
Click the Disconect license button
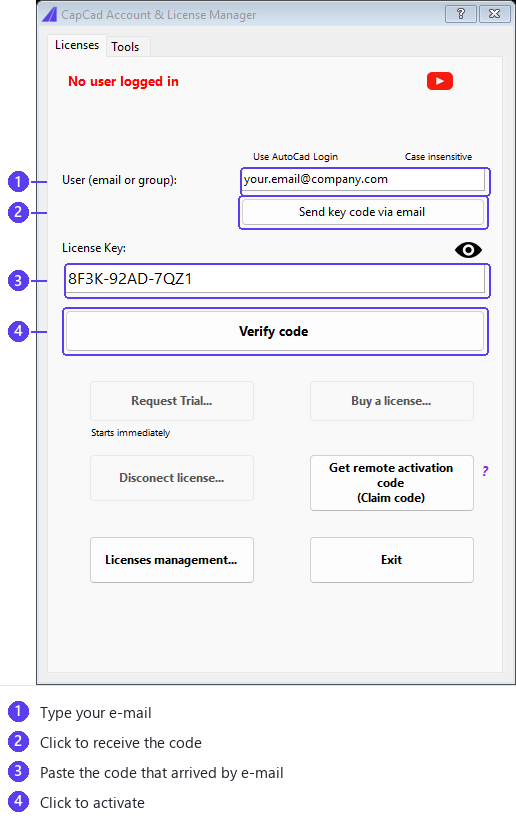click(x=172, y=478)
